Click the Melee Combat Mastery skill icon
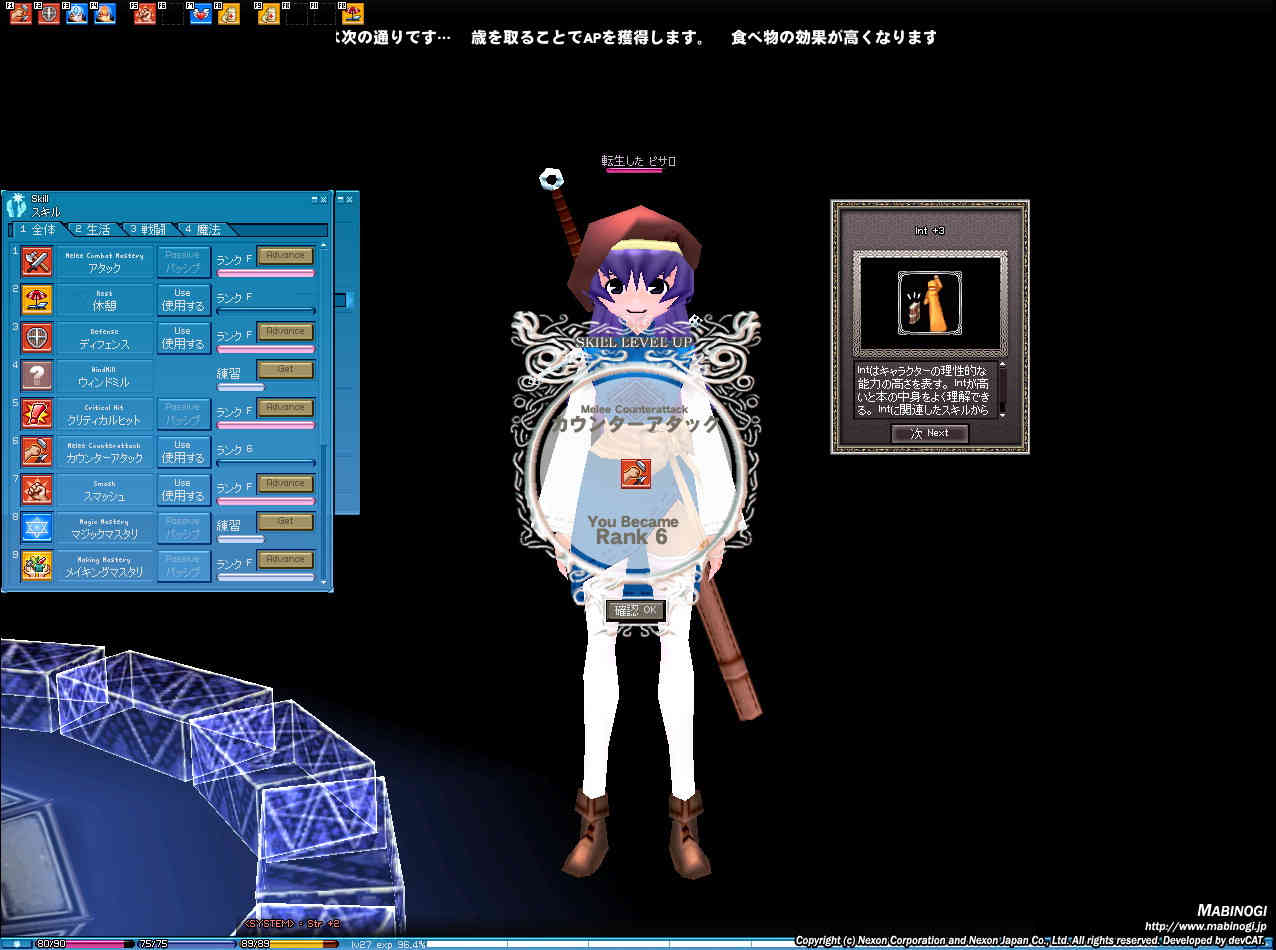The image size is (1276, 950). coord(37,262)
